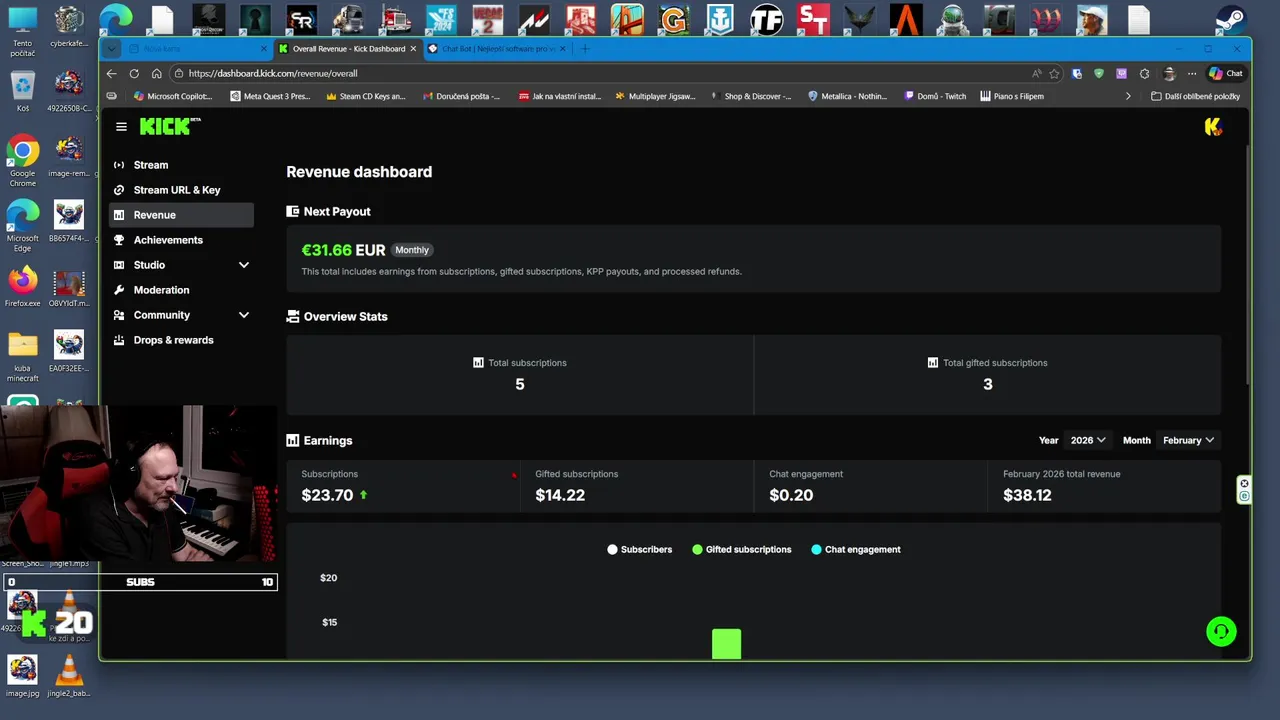
Task: Click the webcam overlay video
Action: pos(139,483)
